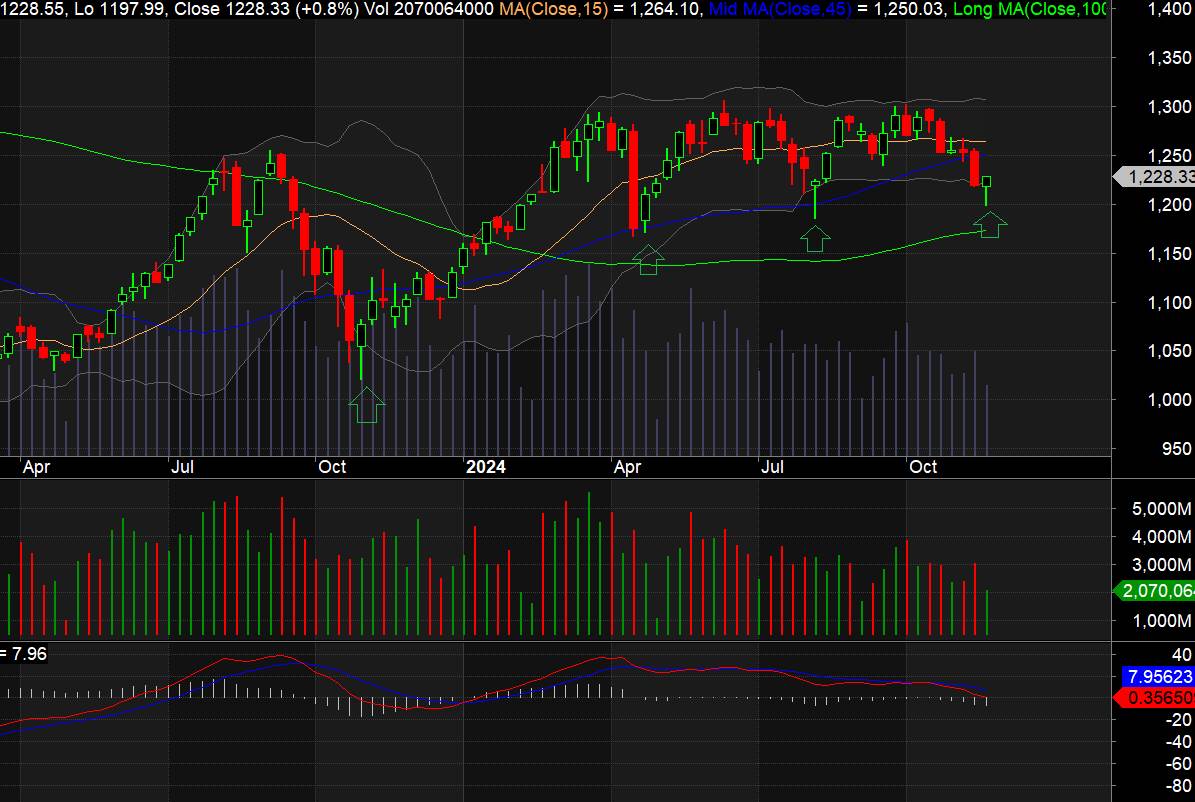Screen dimensions: 1195x802
Task: Click the Jul label that follows 2024
Action: coord(772,467)
